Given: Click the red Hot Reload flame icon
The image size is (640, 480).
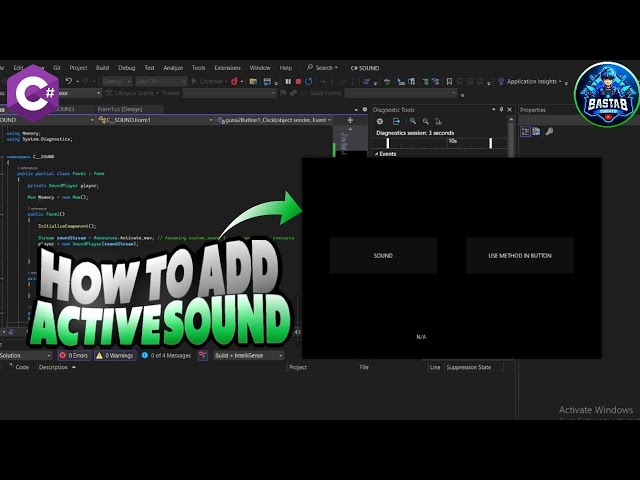Looking at the screenshot, I should point(234,82).
